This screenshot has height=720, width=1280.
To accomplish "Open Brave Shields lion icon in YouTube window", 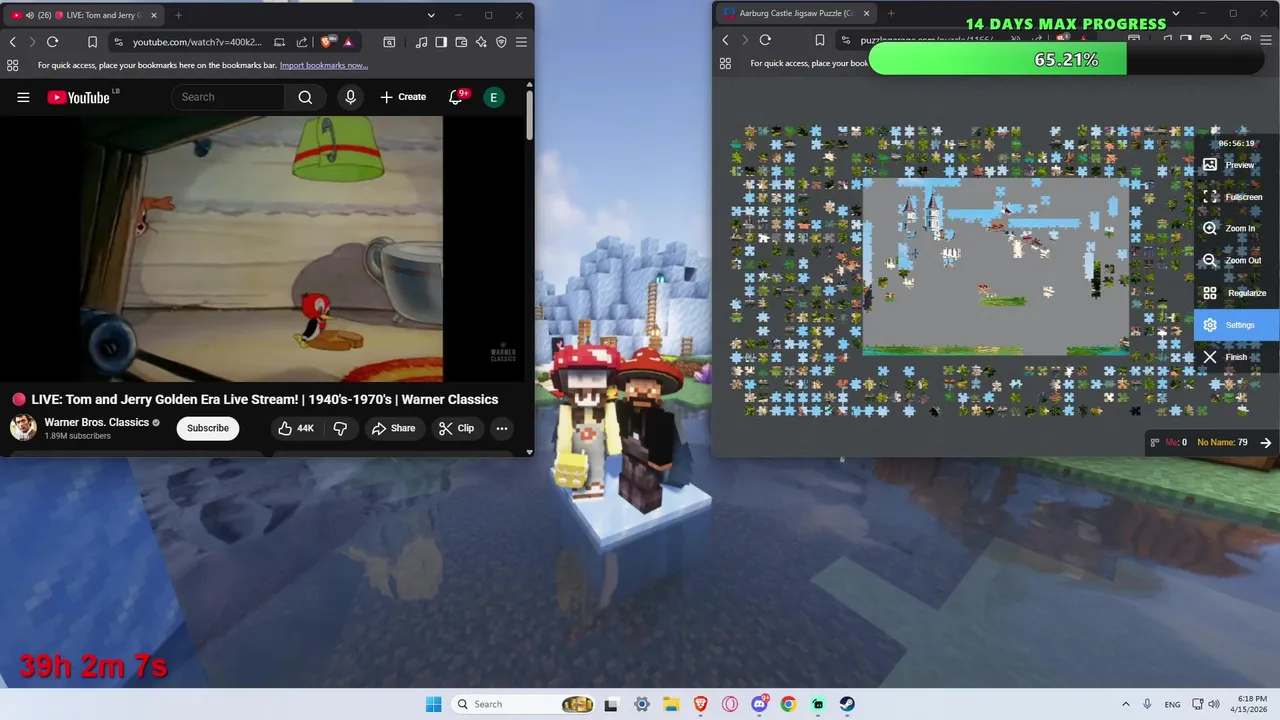I will 328,42.
